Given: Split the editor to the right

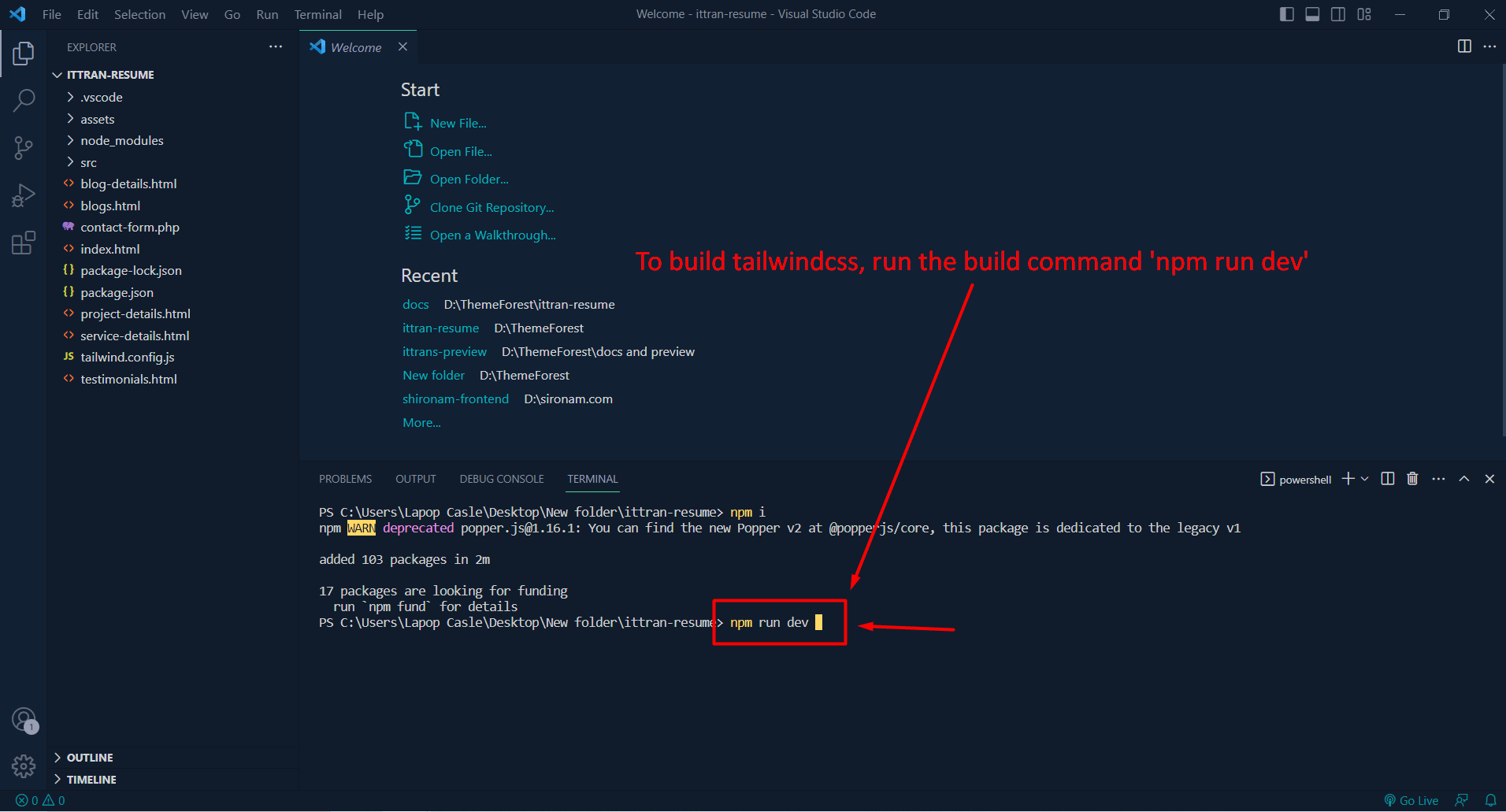Looking at the screenshot, I should (x=1464, y=46).
